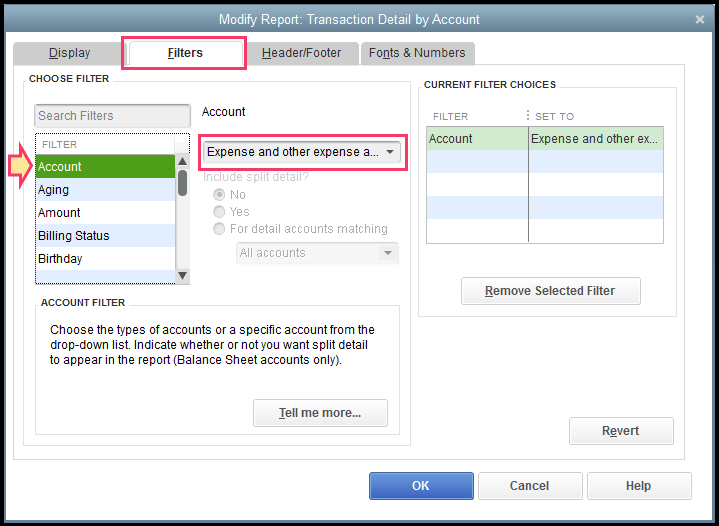Switch to the Display tab
719x526 pixels.
click(x=69, y=53)
